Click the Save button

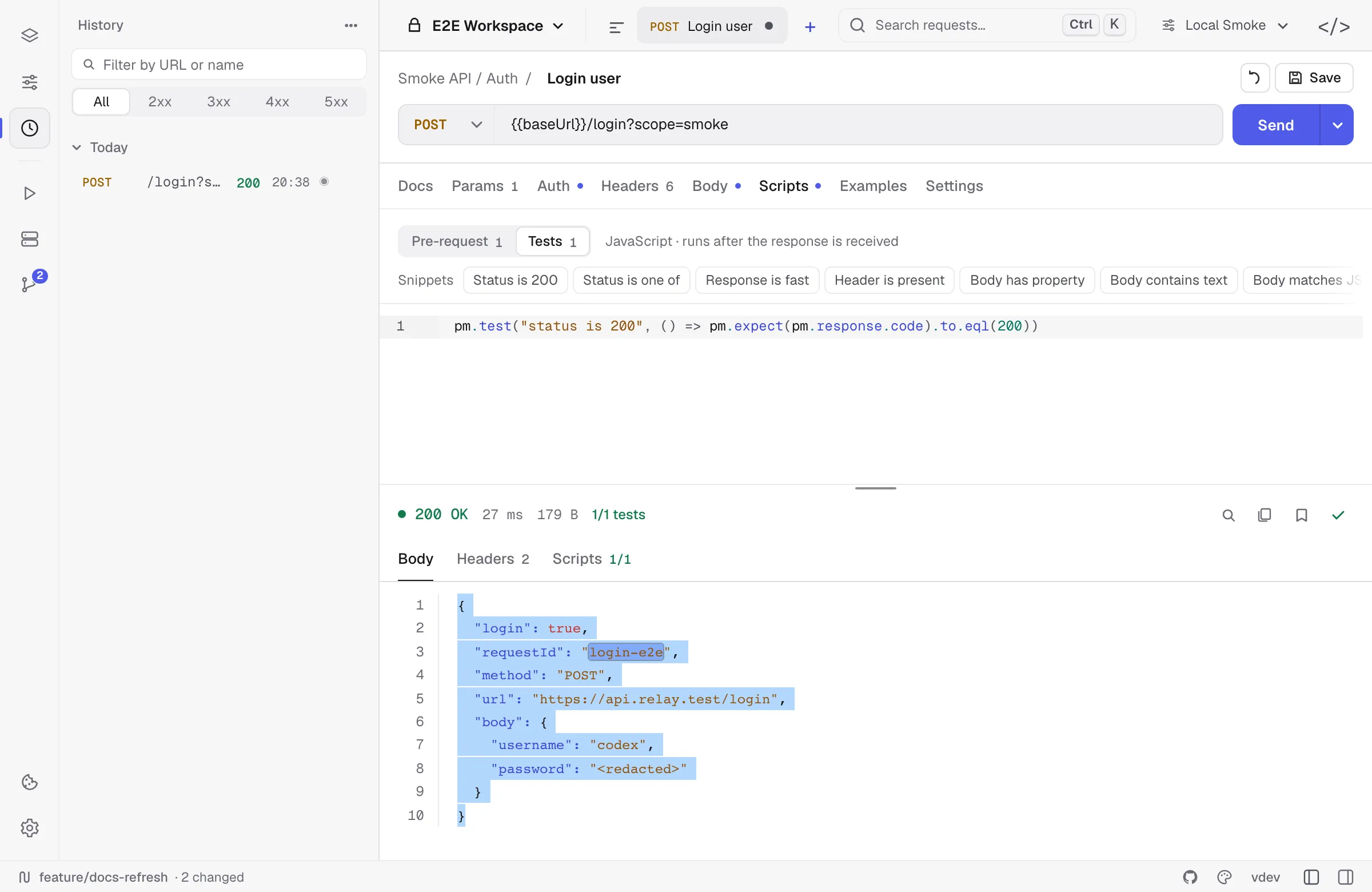[1314, 78]
